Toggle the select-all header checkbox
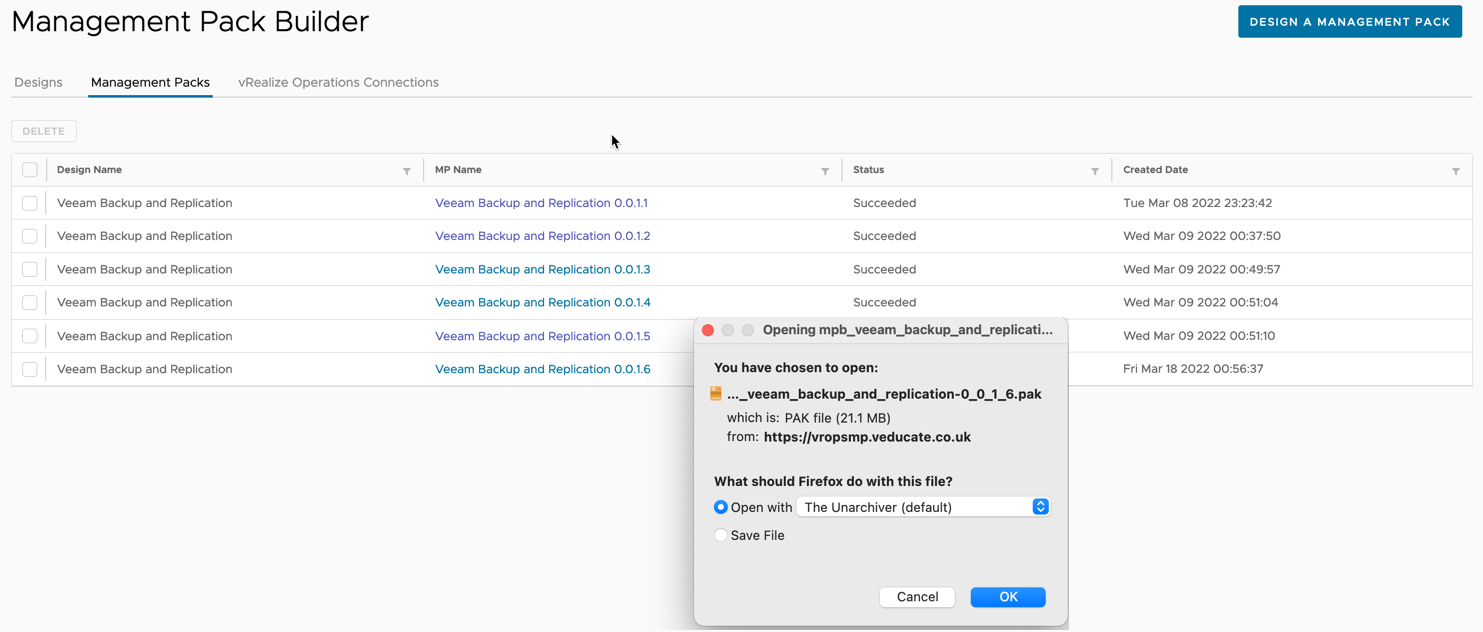 coord(30,170)
